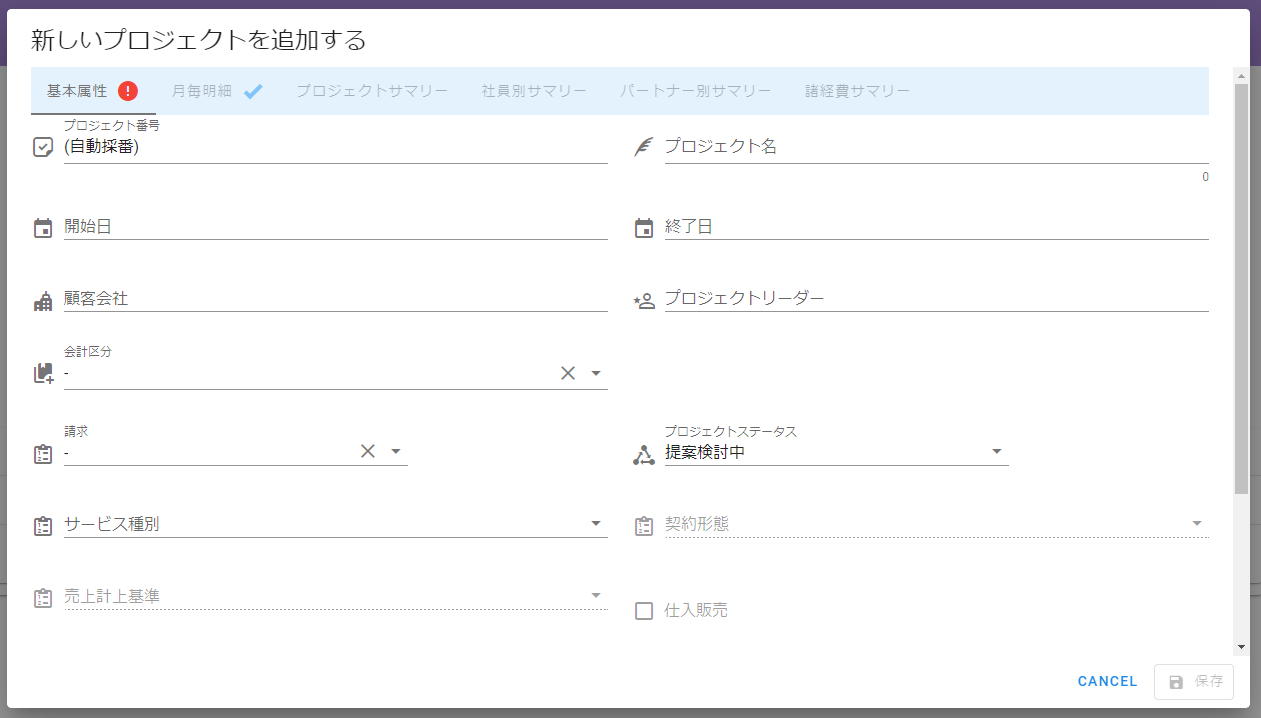
Task: Click the calendar icon beside 終了日
Action: point(644,228)
